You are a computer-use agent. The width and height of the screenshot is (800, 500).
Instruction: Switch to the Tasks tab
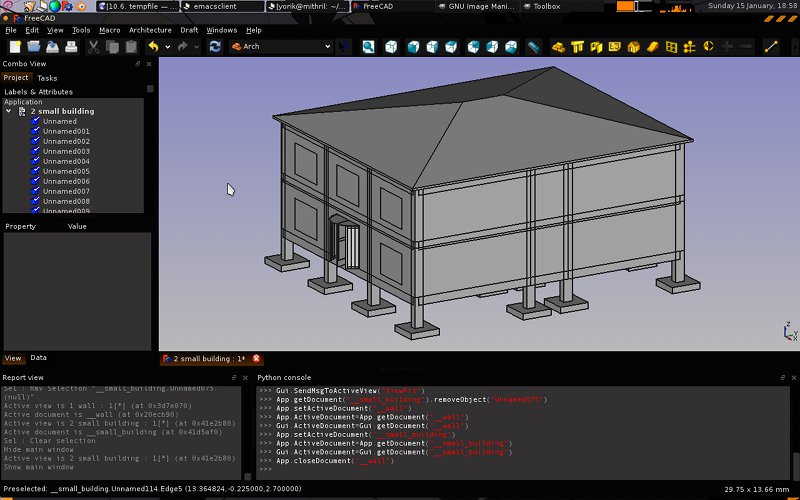tap(47, 78)
